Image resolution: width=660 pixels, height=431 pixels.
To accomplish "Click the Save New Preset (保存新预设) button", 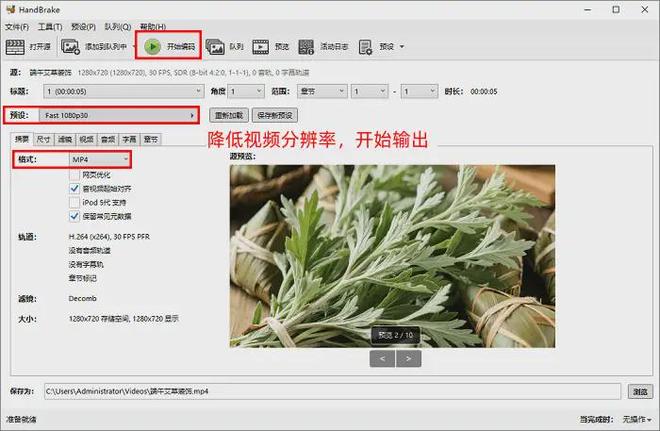I will [x=277, y=115].
